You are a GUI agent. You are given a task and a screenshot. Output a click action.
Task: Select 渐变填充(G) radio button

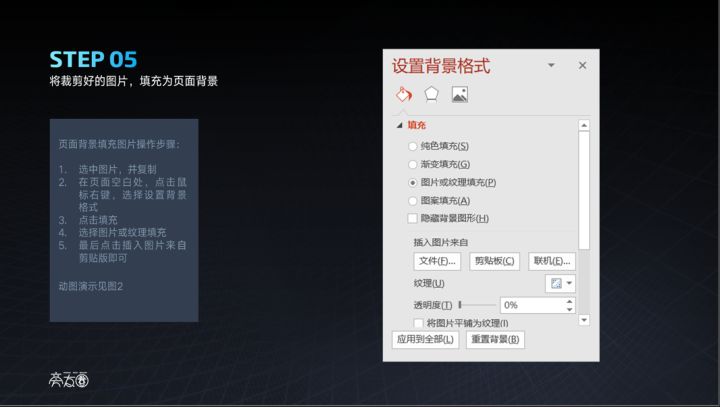tap(412, 164)
